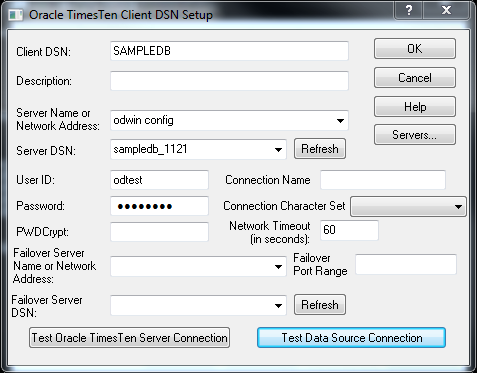Click the Cancel button

(415, 78)
